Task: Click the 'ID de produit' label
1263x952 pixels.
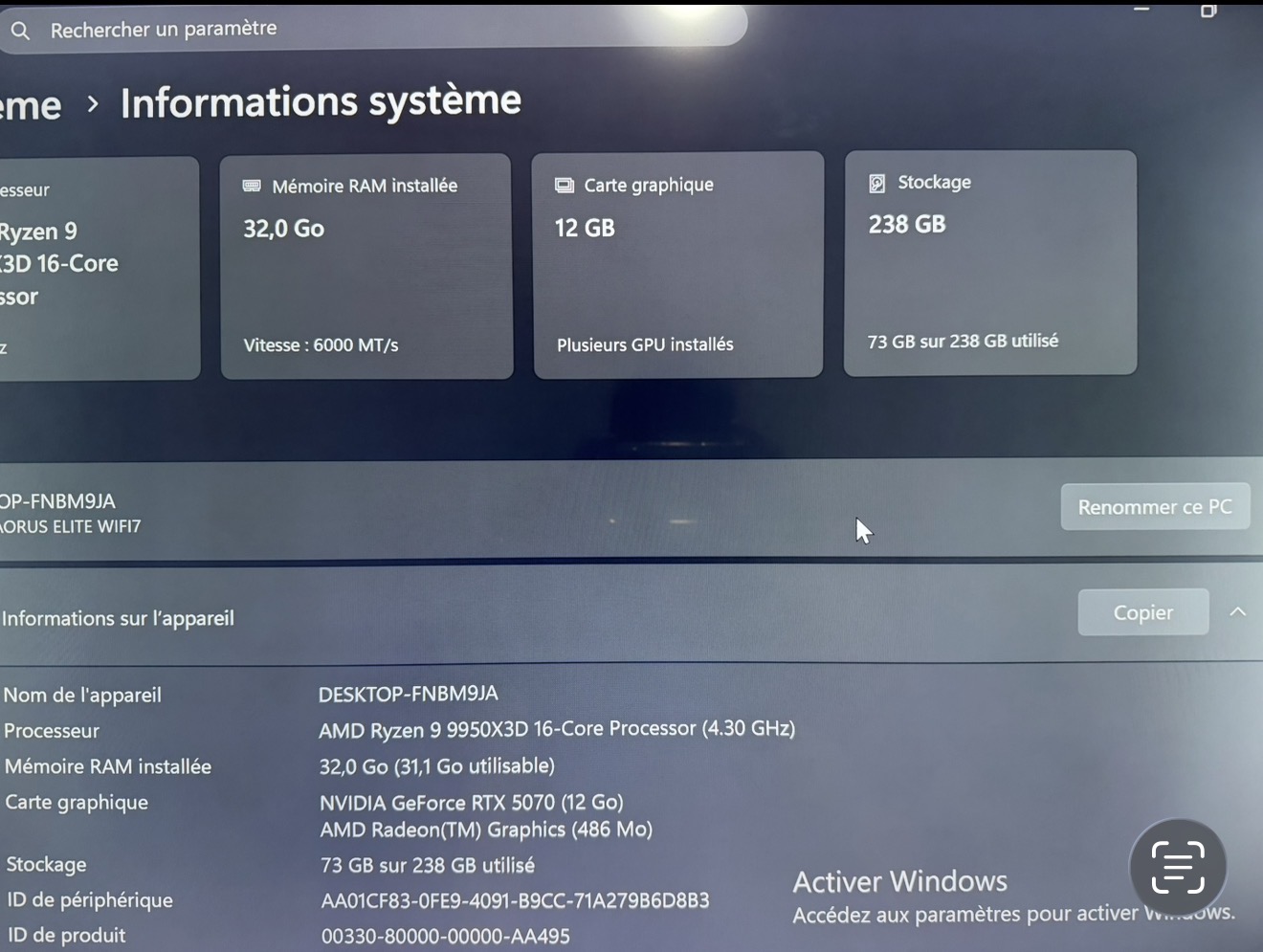Action: (x=66, y=935)
